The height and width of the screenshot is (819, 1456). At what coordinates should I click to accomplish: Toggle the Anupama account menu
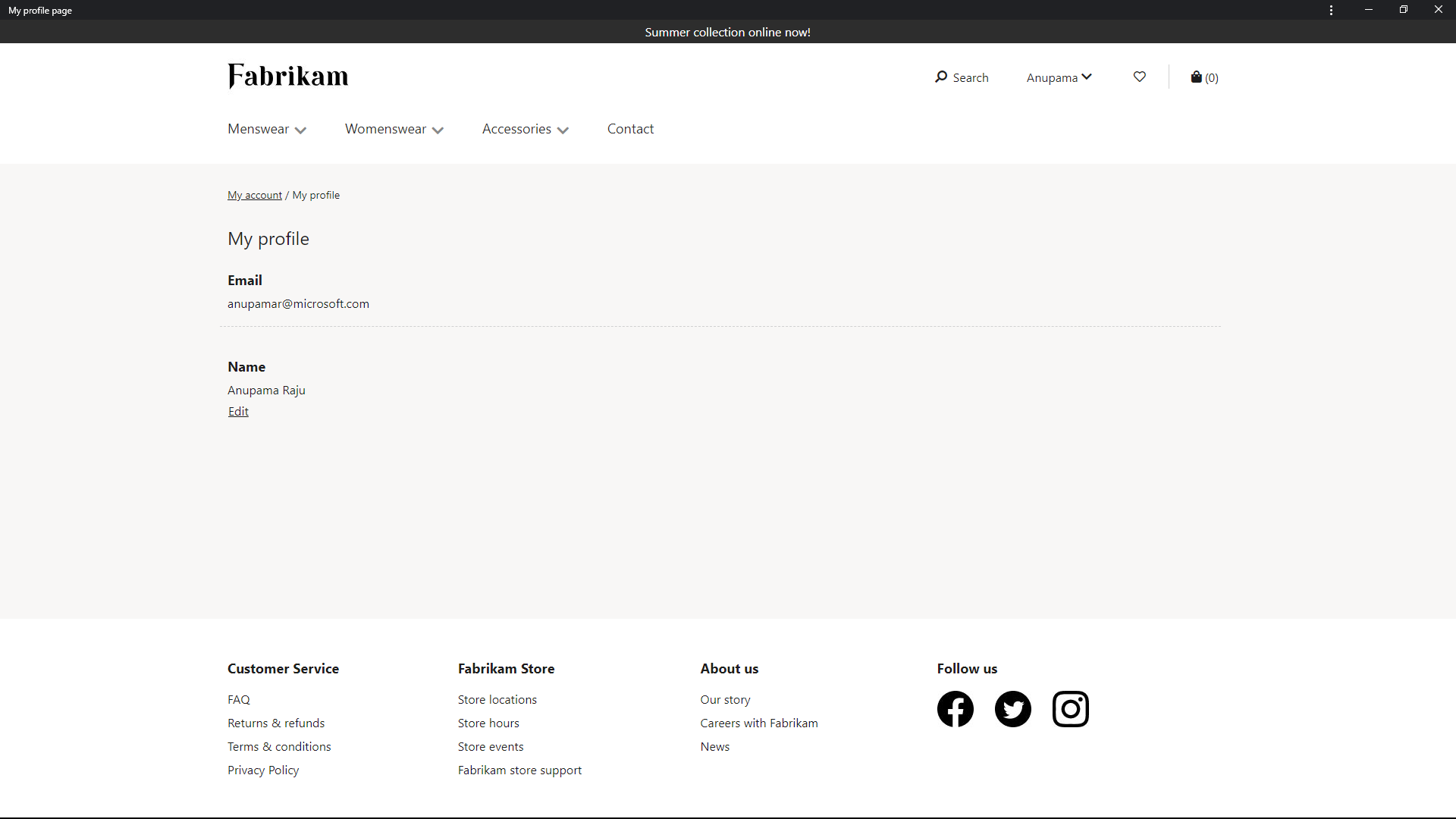tap(1058, 76)
